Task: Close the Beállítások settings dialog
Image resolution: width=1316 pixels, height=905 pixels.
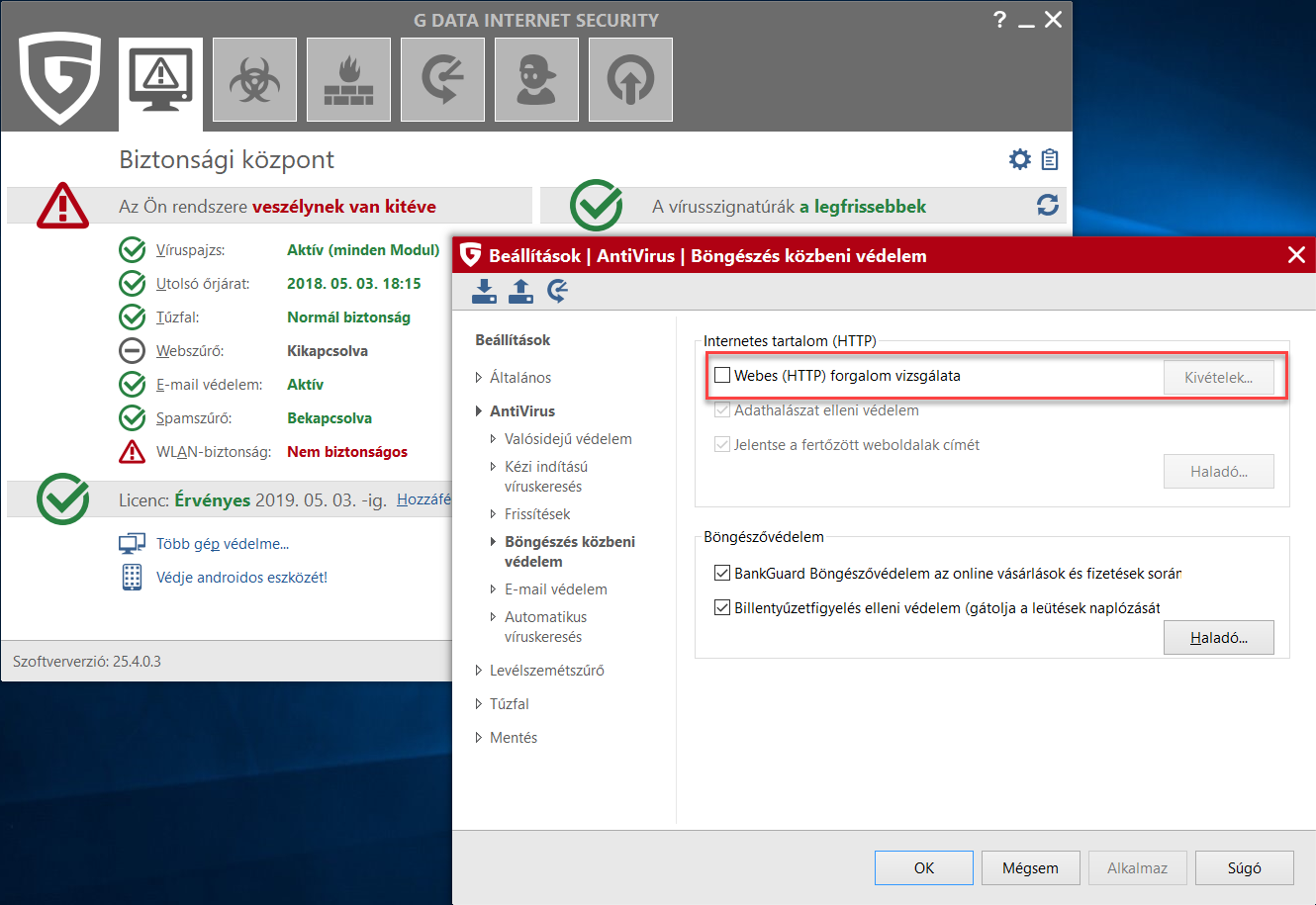Action: tap(1296, 255)
